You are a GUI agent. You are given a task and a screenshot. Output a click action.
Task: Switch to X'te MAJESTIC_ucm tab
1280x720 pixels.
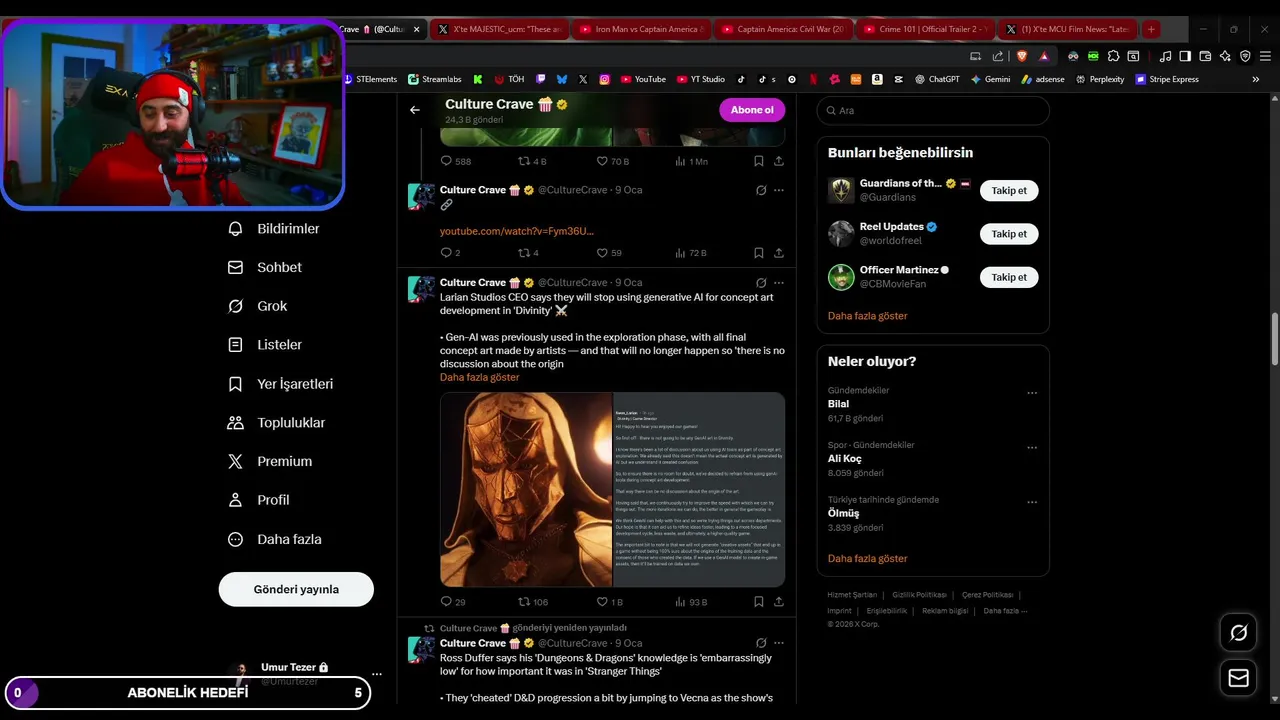499,29
